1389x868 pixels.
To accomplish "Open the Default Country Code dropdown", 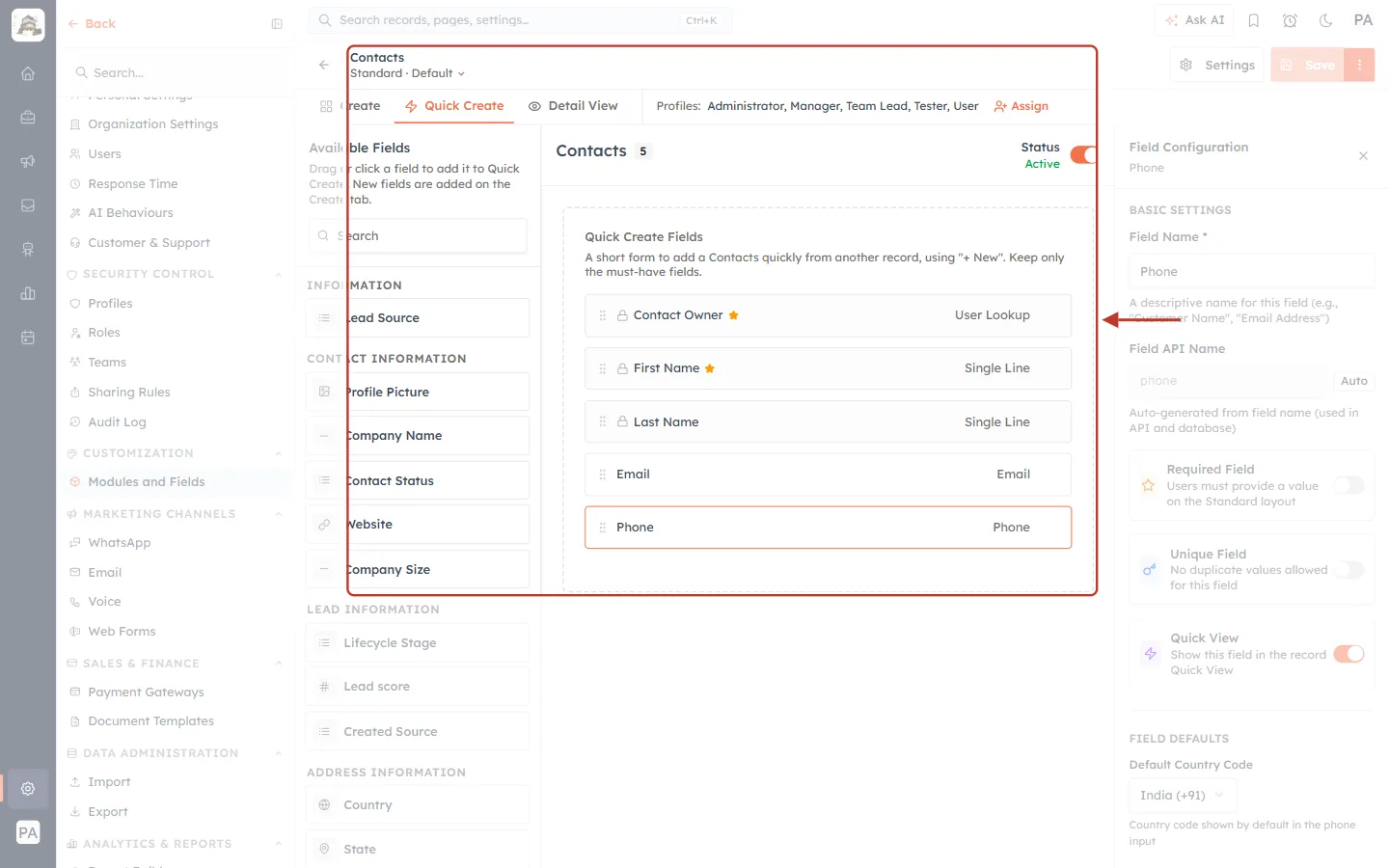I will (1183, 796).
